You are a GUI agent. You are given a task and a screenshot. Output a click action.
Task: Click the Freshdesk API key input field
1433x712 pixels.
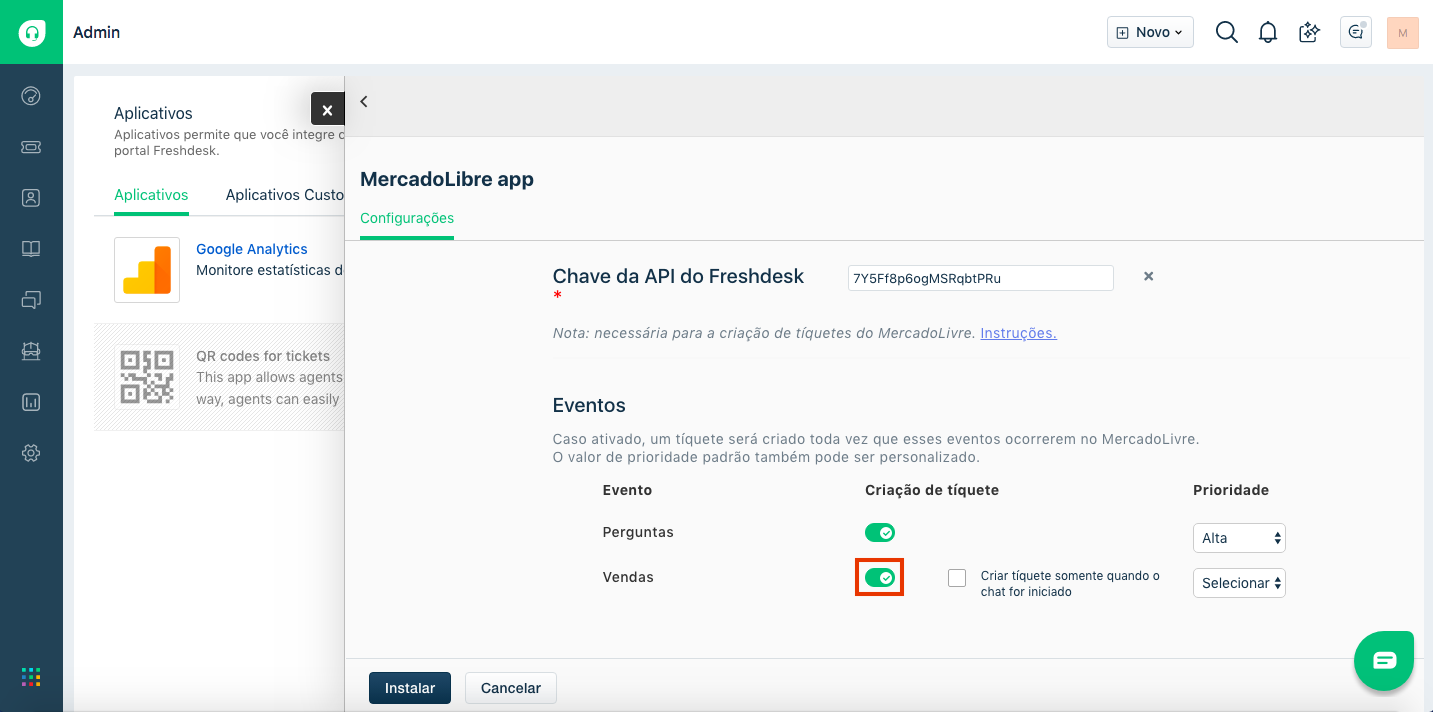coord(981,278)
